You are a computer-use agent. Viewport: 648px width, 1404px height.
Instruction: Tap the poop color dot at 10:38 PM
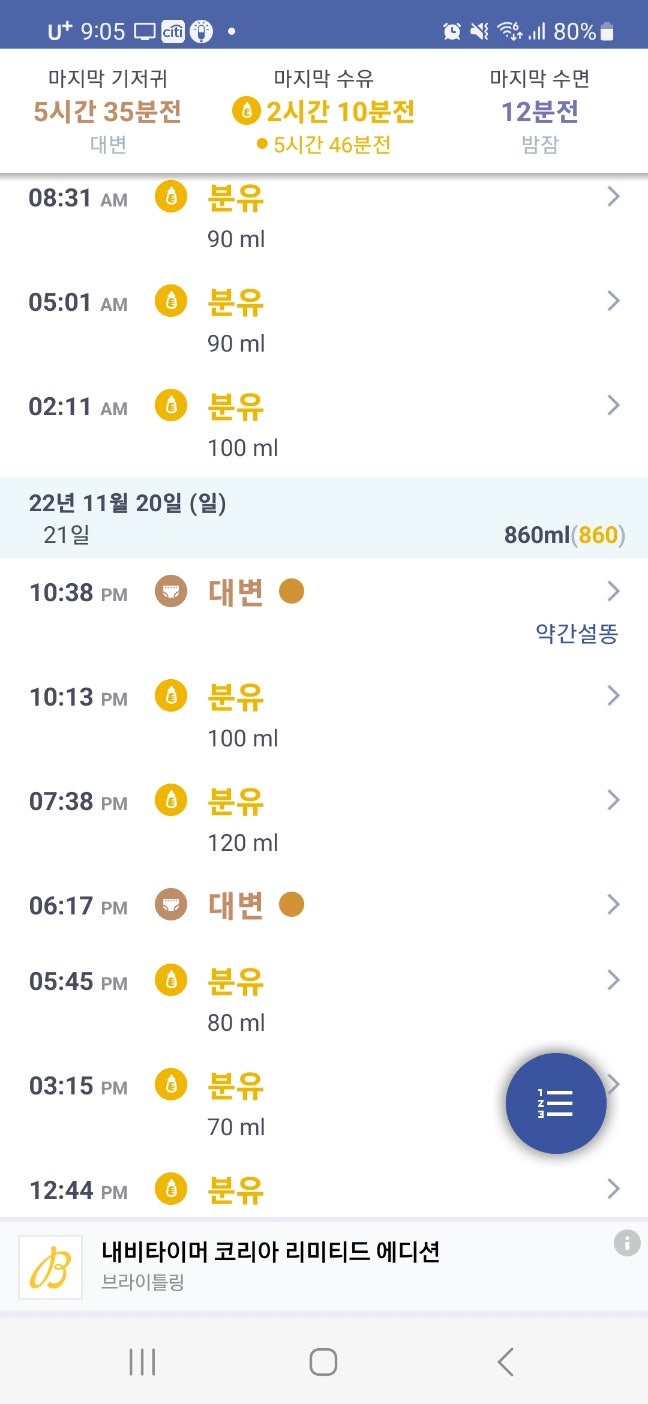coord(291,592)
